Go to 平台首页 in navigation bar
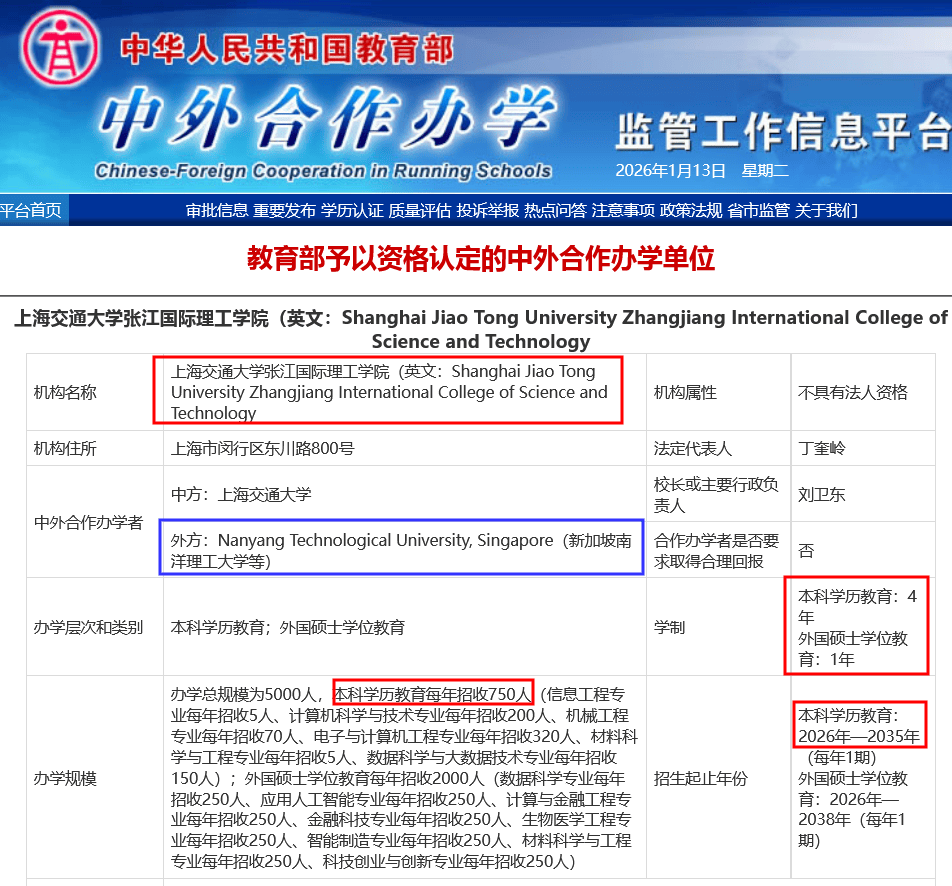952x886 pixels. (x=30, y=210)
